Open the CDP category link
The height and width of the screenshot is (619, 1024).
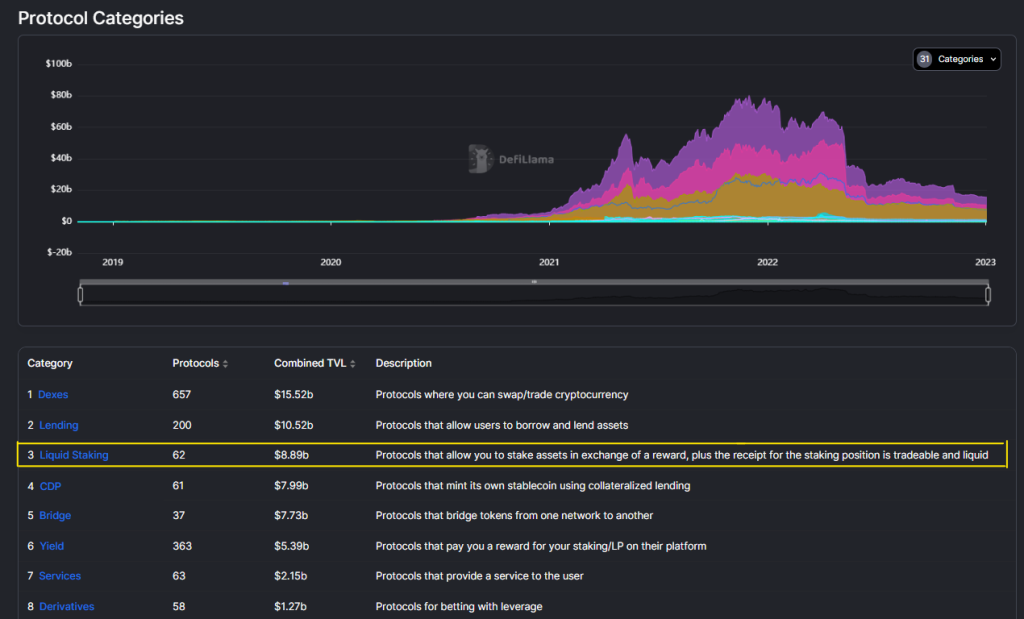[50, 486]
